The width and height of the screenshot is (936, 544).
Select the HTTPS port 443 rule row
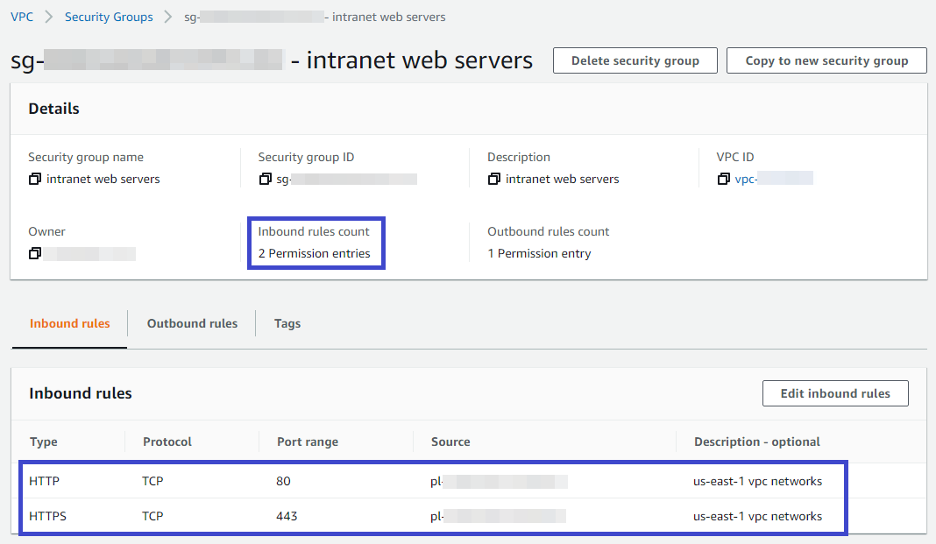[433, 516]
